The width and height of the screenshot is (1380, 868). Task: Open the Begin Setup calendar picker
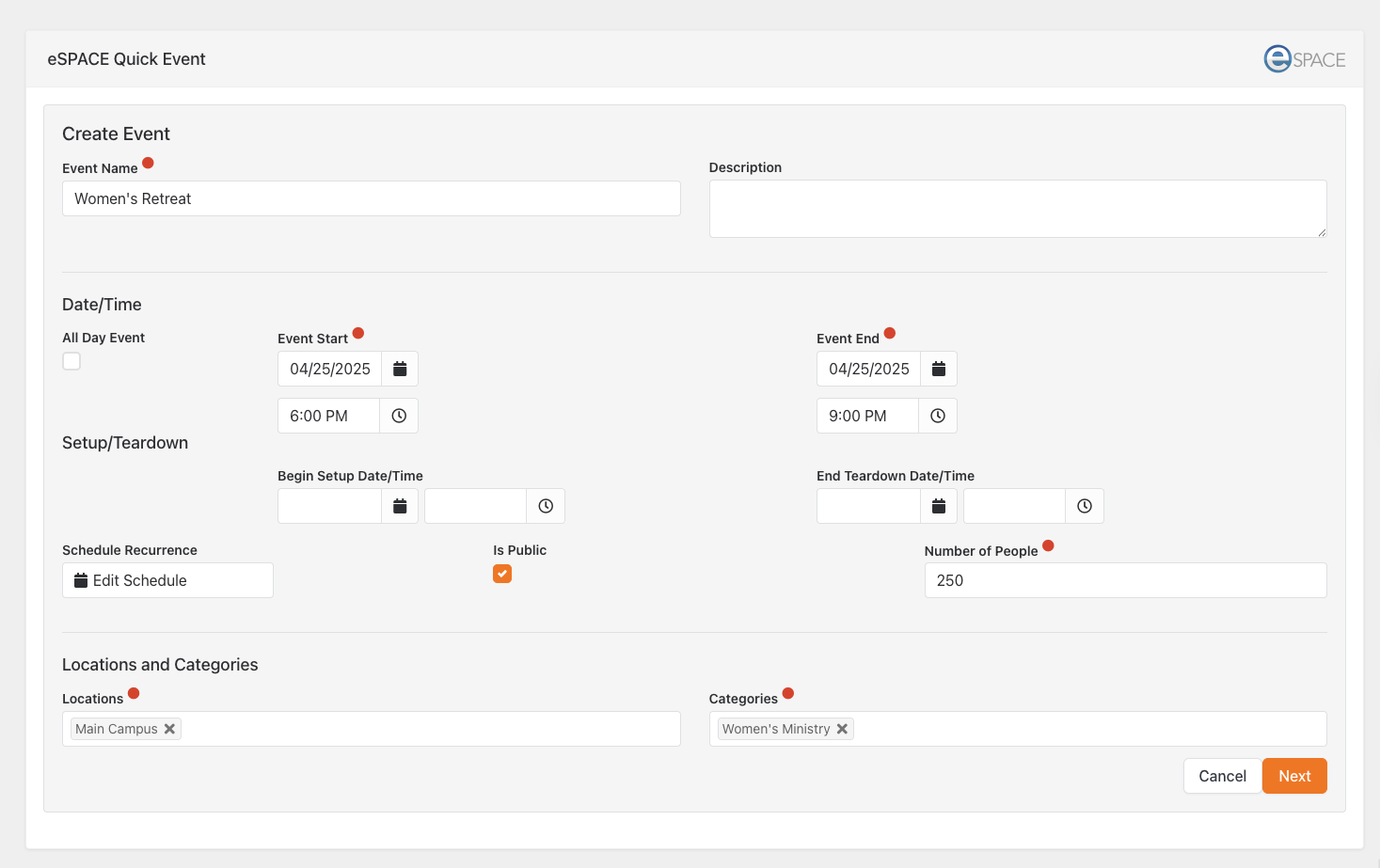pos(400,506)
